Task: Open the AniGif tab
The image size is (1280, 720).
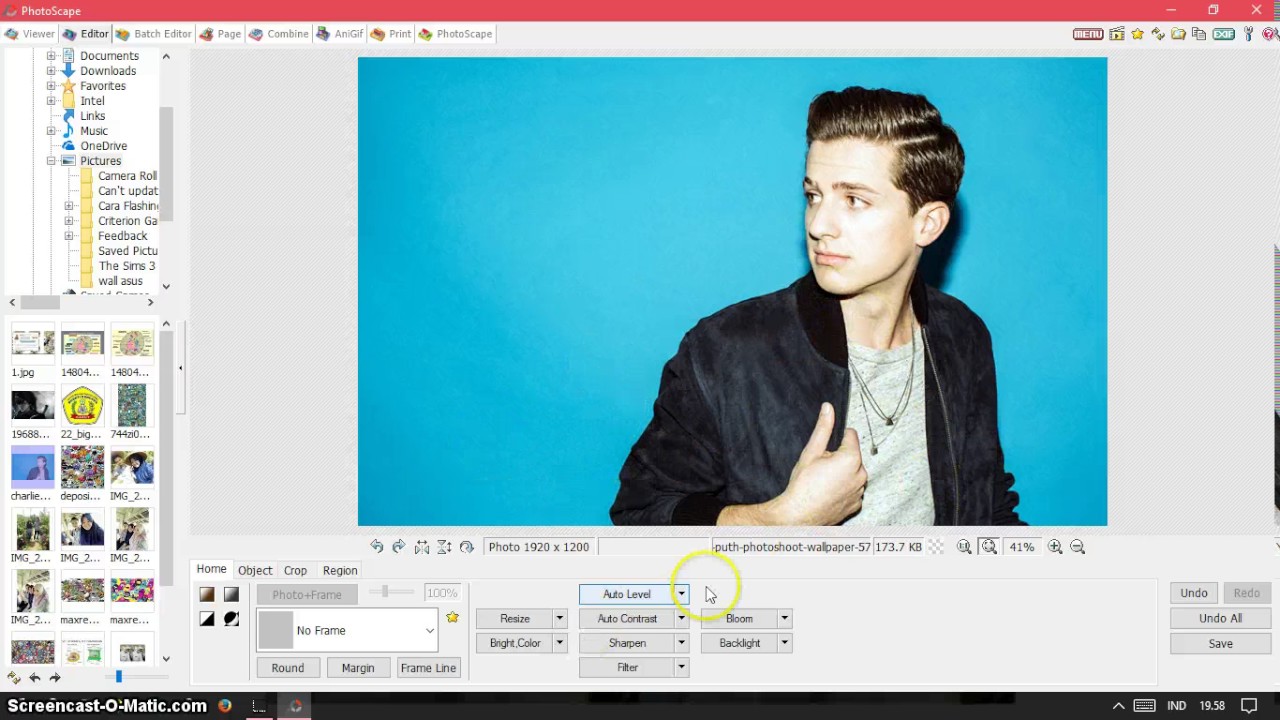Action: click(340, 34)
